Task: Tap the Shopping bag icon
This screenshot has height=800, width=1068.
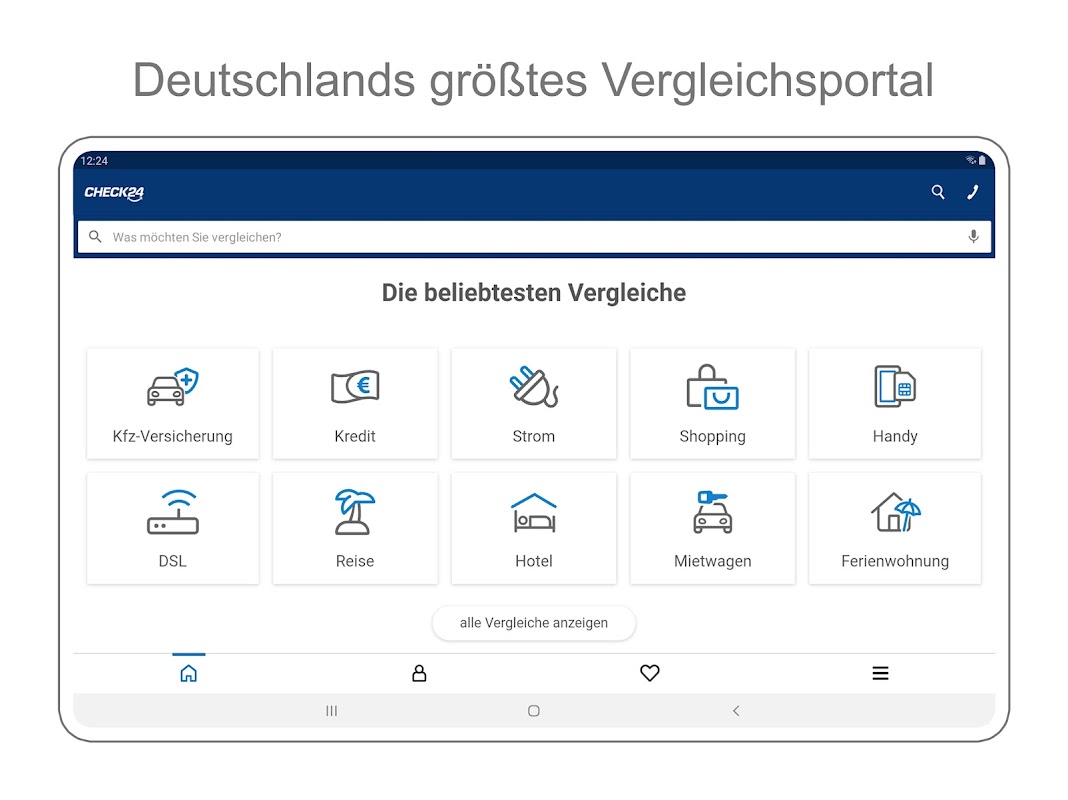Action: [x=712, y=387]
